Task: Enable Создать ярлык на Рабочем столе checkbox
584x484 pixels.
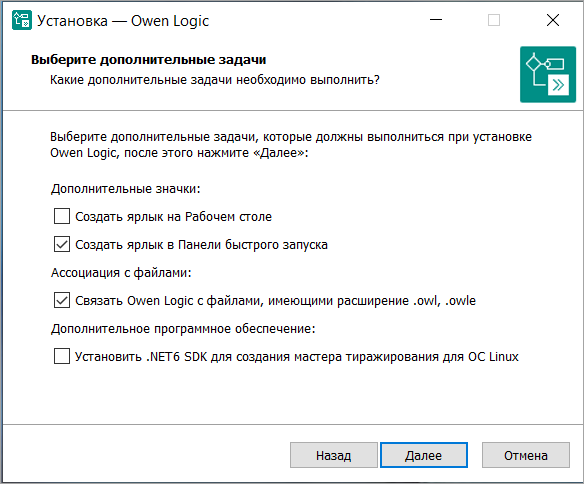Action: pyautogui.click(x=62, y=216)
